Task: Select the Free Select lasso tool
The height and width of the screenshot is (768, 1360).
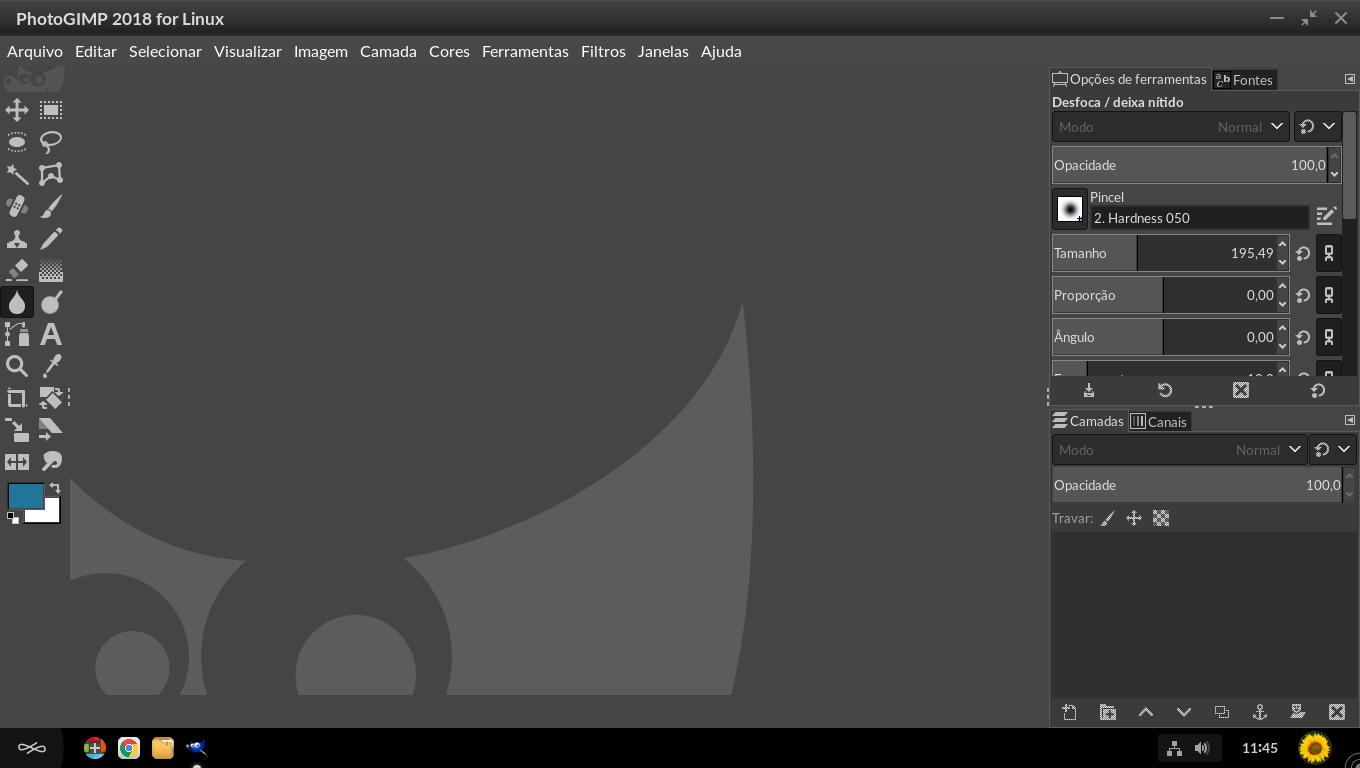Action: (x=51, y=142)
